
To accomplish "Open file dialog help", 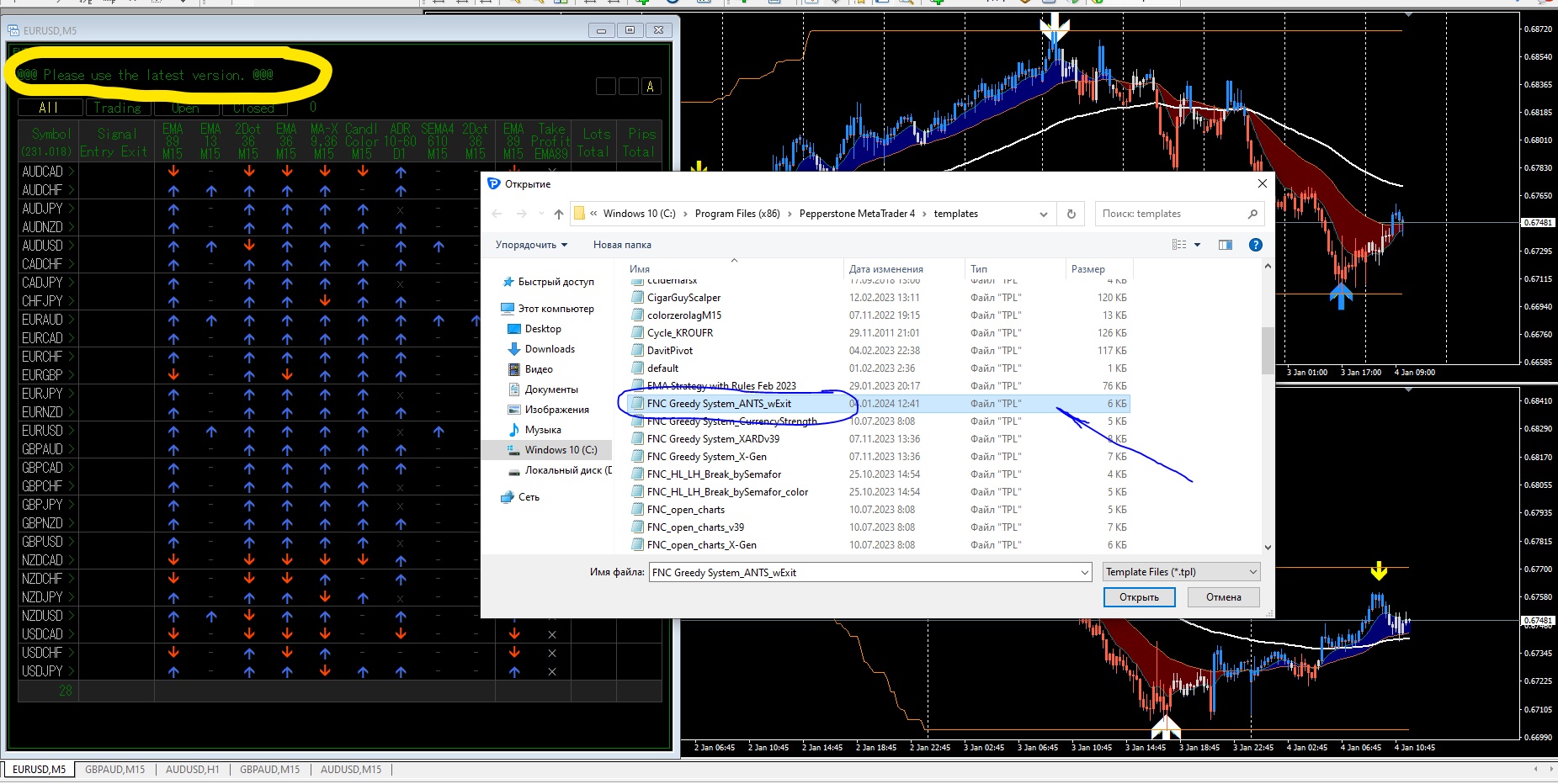I will point(1255,245).
